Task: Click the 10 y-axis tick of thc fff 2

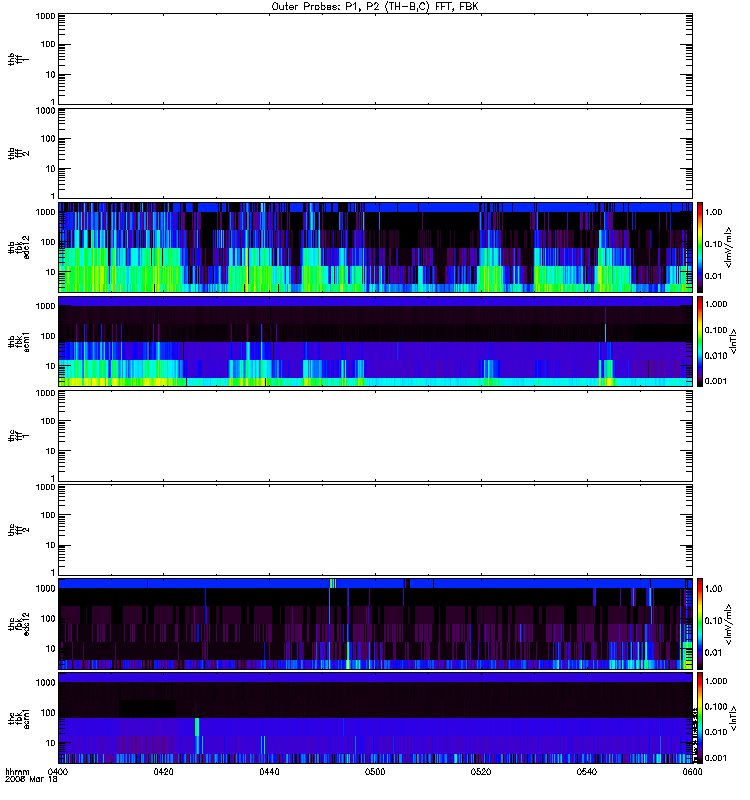Action: (51, 545)
